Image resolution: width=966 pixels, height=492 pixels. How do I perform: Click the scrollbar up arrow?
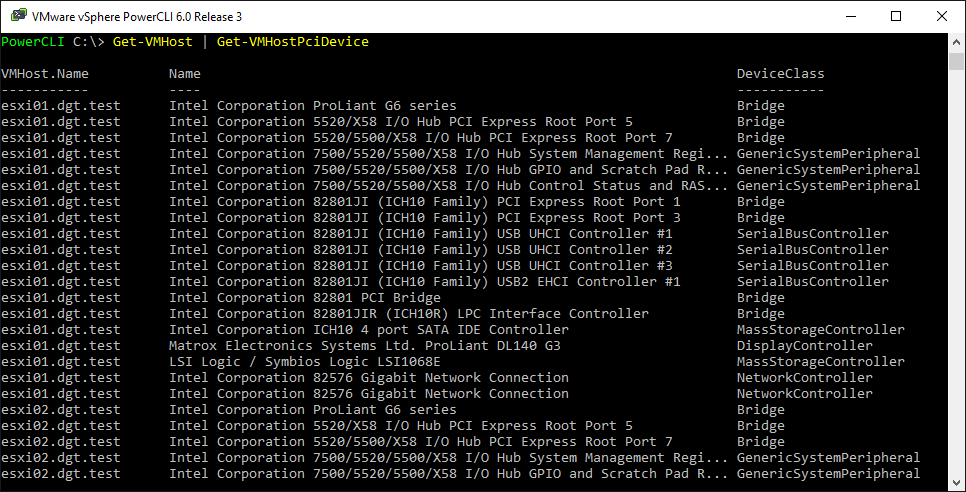pos(957,42)
